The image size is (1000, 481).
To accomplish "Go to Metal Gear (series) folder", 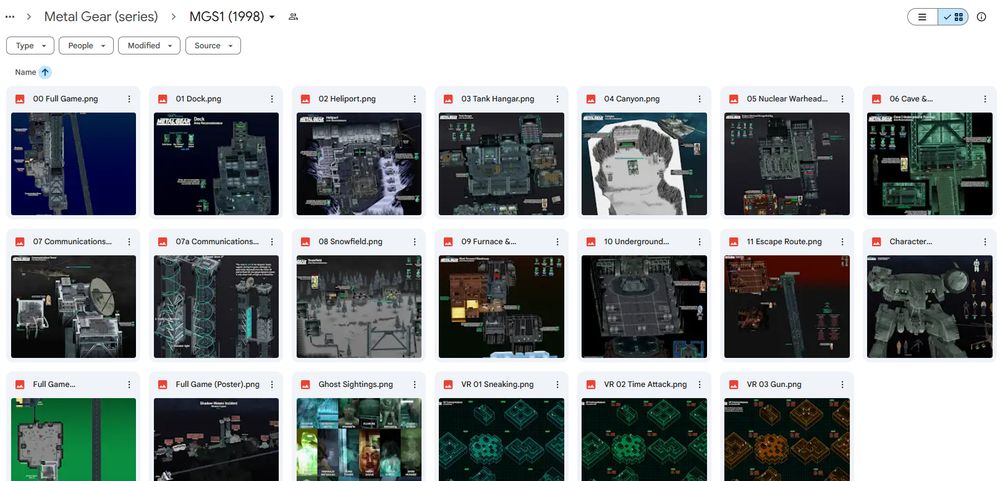I will (101, 17).
